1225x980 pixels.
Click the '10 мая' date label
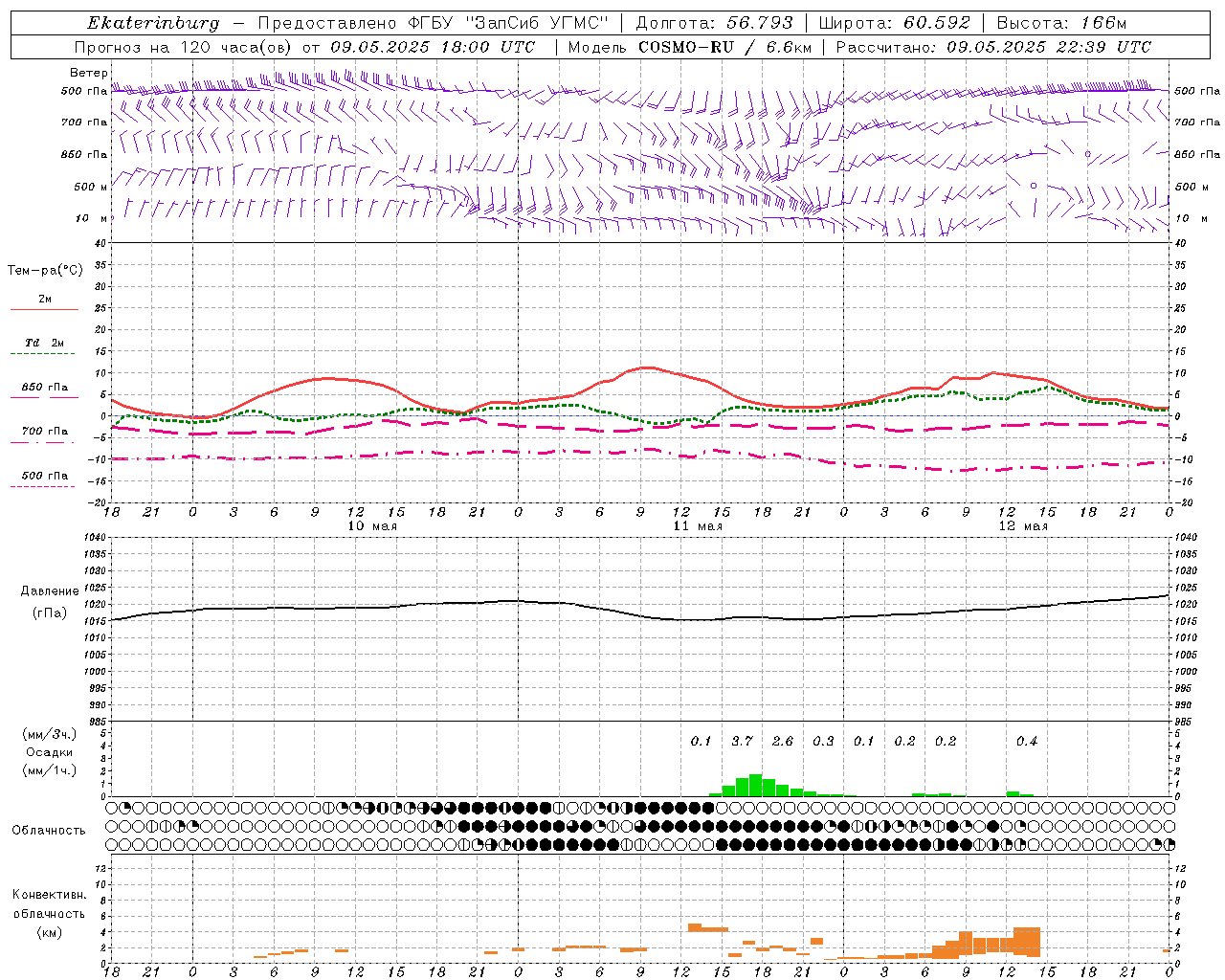click(372, 526)
